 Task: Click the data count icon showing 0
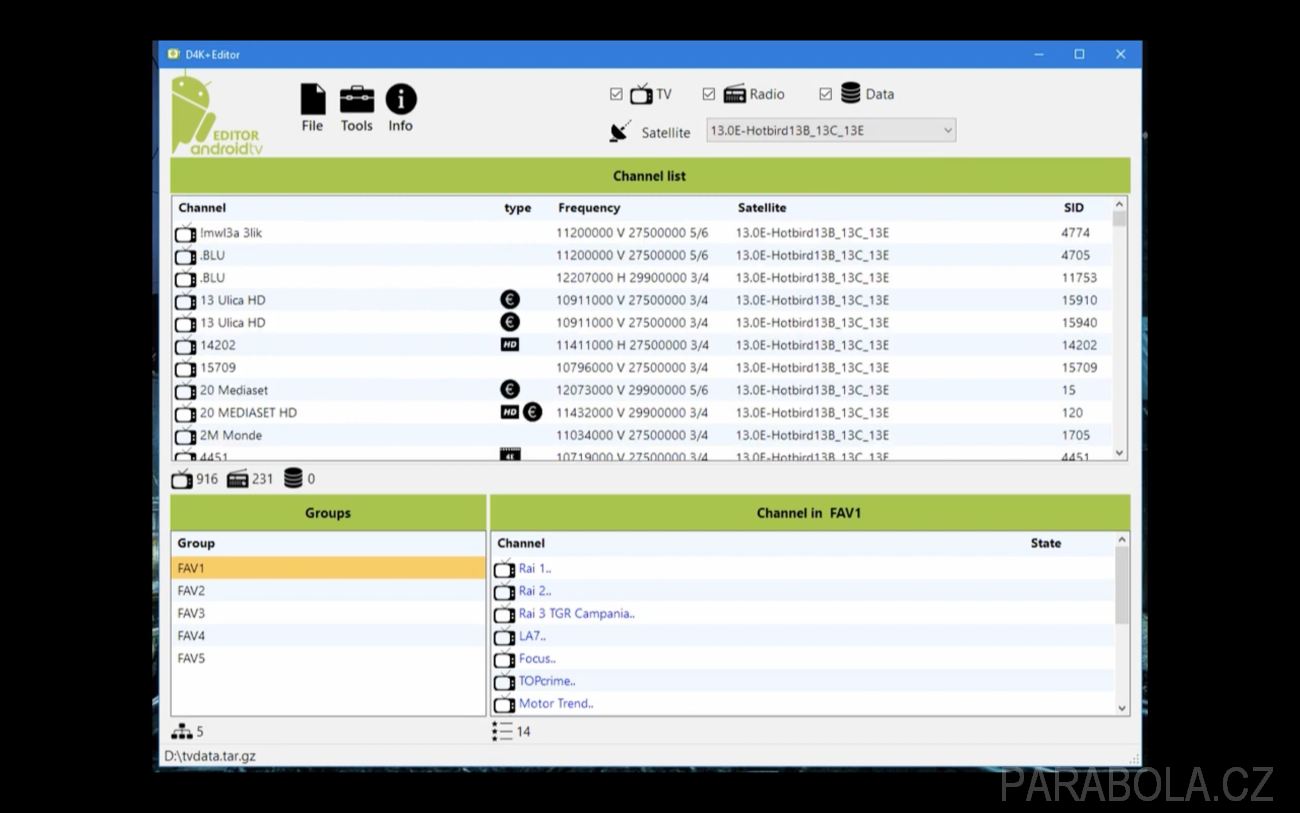[293, 479]
